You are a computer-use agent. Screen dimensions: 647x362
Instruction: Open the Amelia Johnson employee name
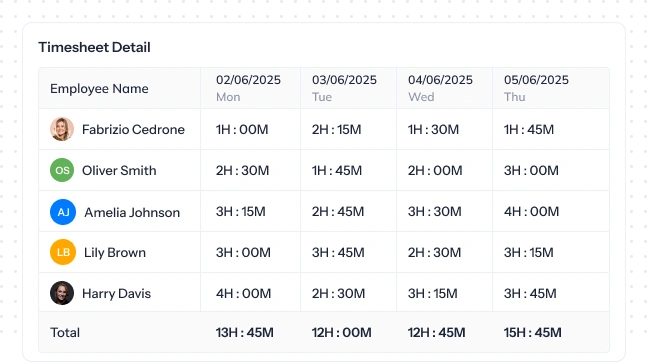pyautogui.click(x=132, y=212)
